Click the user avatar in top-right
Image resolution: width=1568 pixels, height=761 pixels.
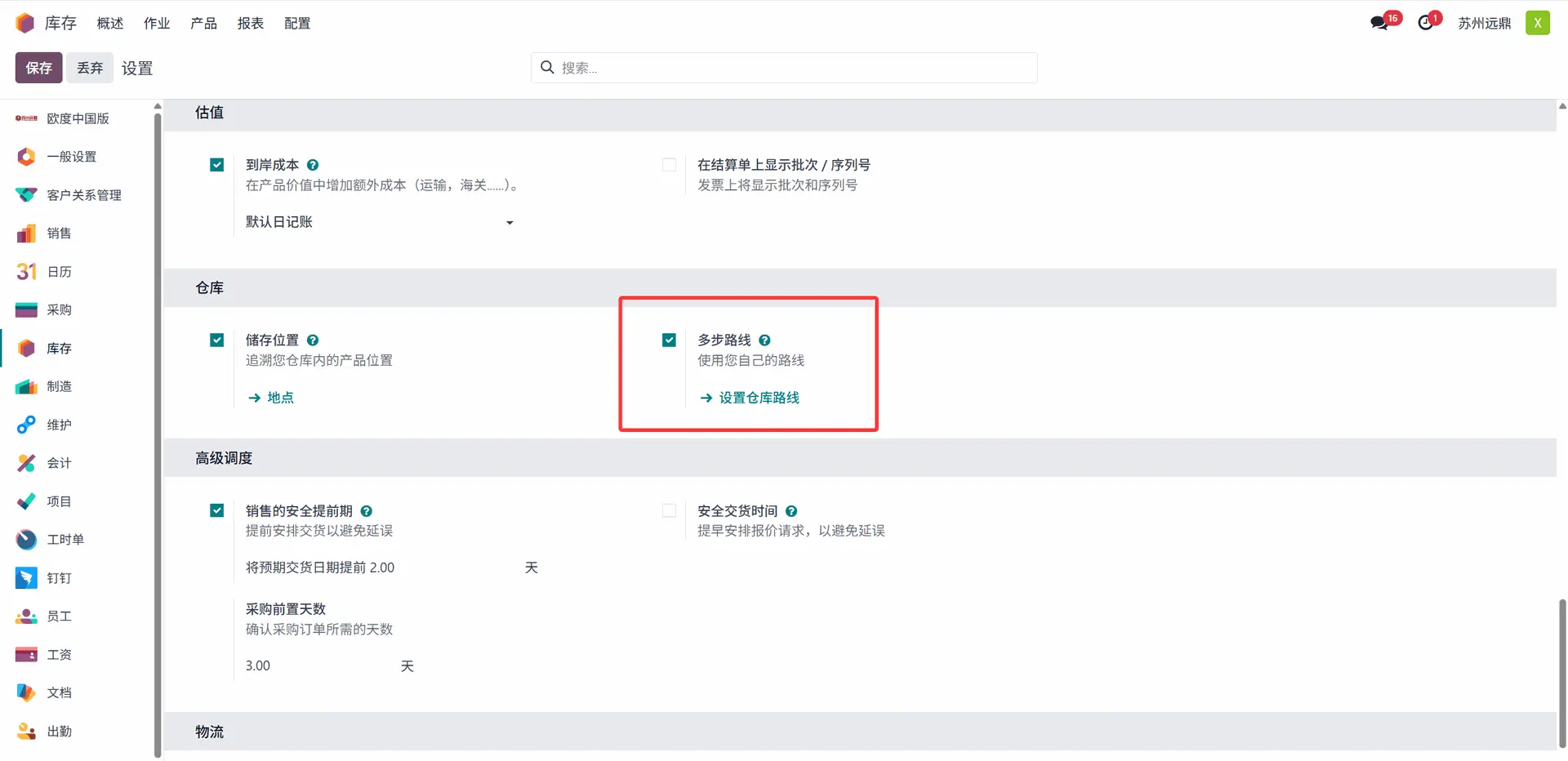click(1537, 23)
